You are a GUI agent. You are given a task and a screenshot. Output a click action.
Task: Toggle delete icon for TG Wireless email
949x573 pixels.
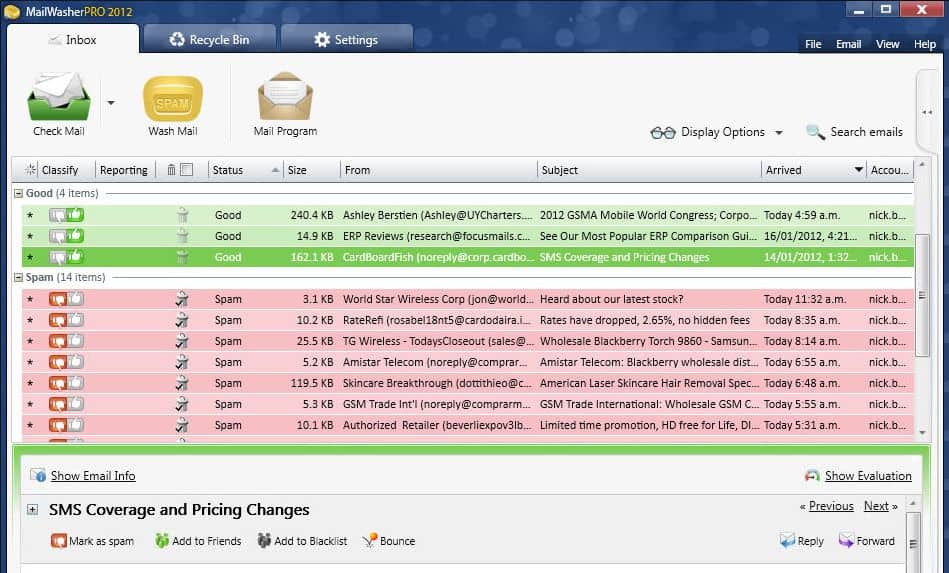[x=182, y=341]
